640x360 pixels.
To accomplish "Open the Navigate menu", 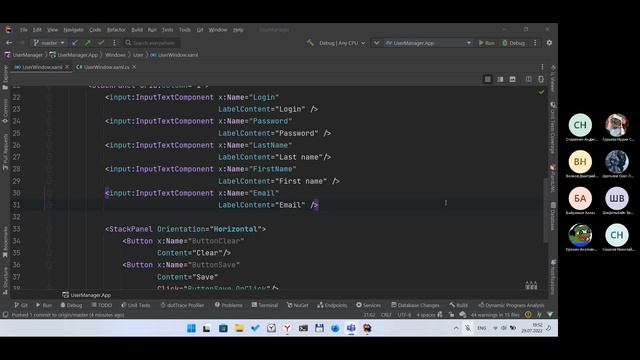I will pos(73,30).
